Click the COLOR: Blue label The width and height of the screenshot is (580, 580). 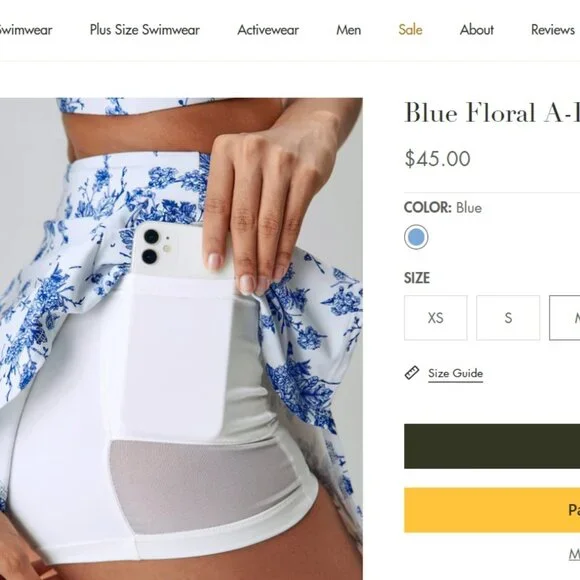[443, 208]
